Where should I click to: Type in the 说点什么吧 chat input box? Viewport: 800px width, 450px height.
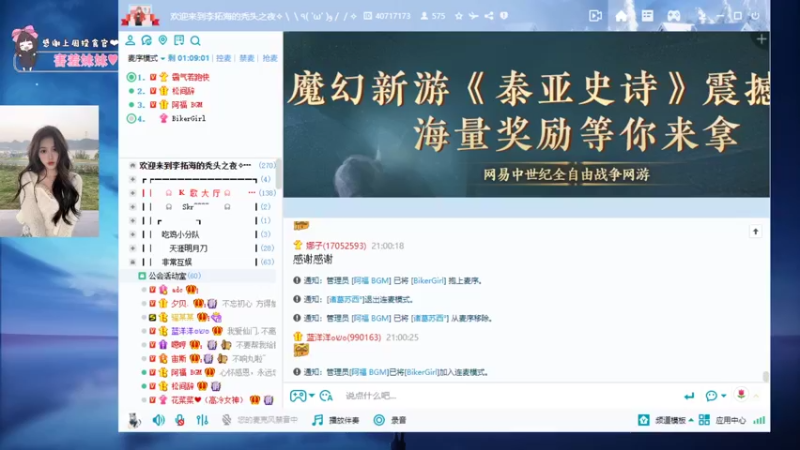(510, 395)
